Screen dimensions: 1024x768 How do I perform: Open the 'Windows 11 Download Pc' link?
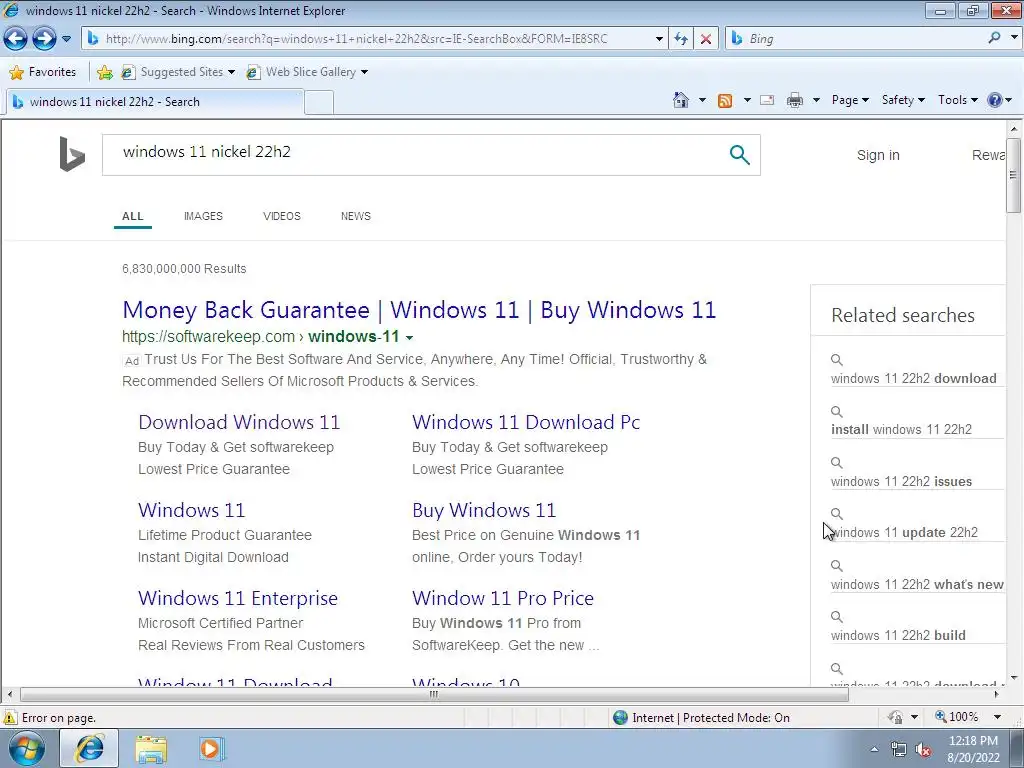coord(526,423)
